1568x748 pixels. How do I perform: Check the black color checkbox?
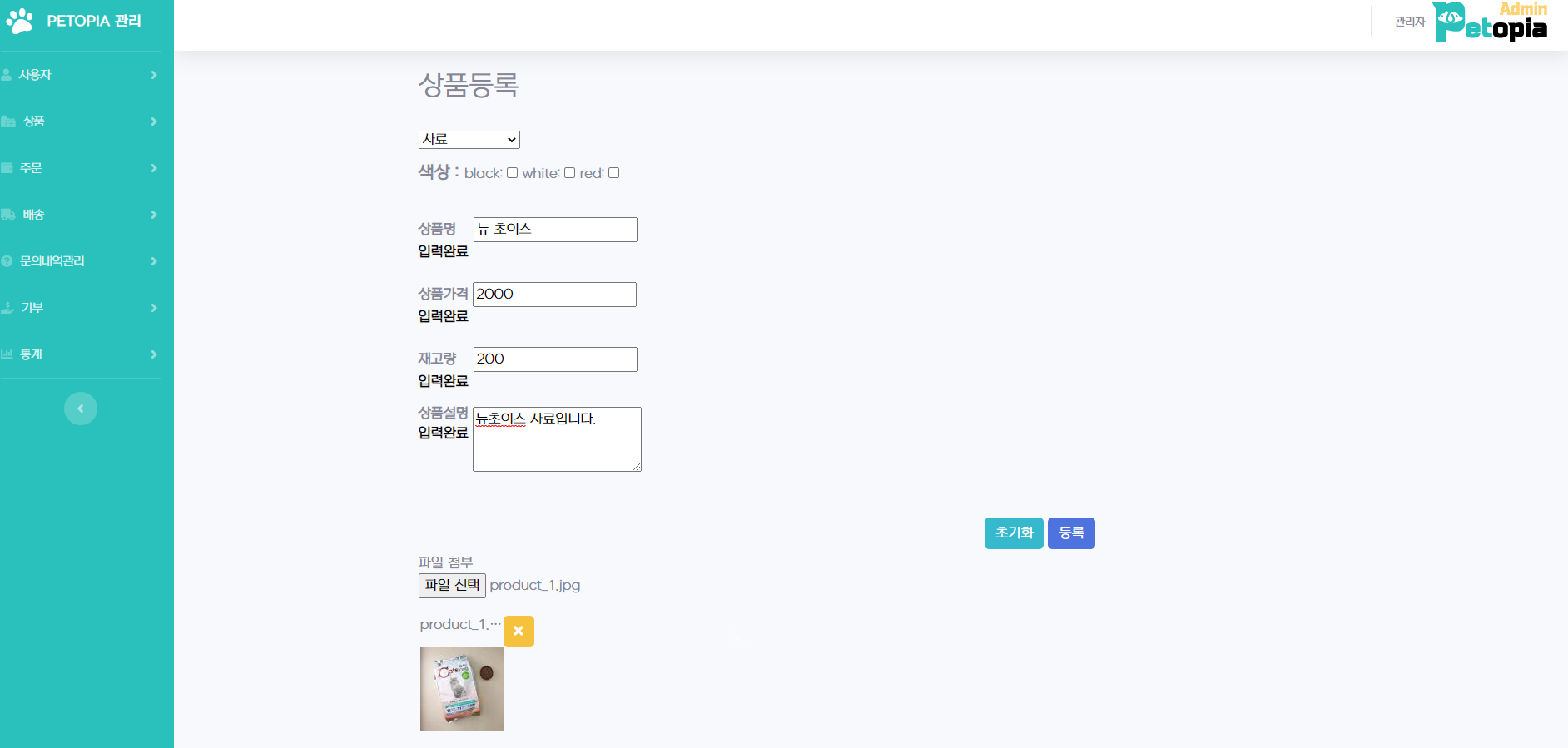click(x=513, y=173)
